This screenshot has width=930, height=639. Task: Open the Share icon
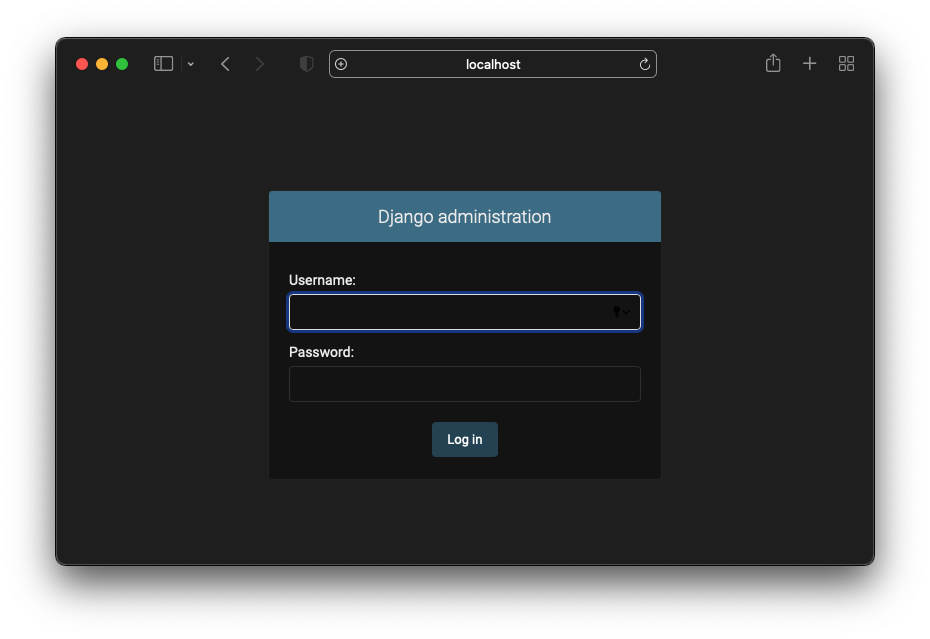click(773, 63)
